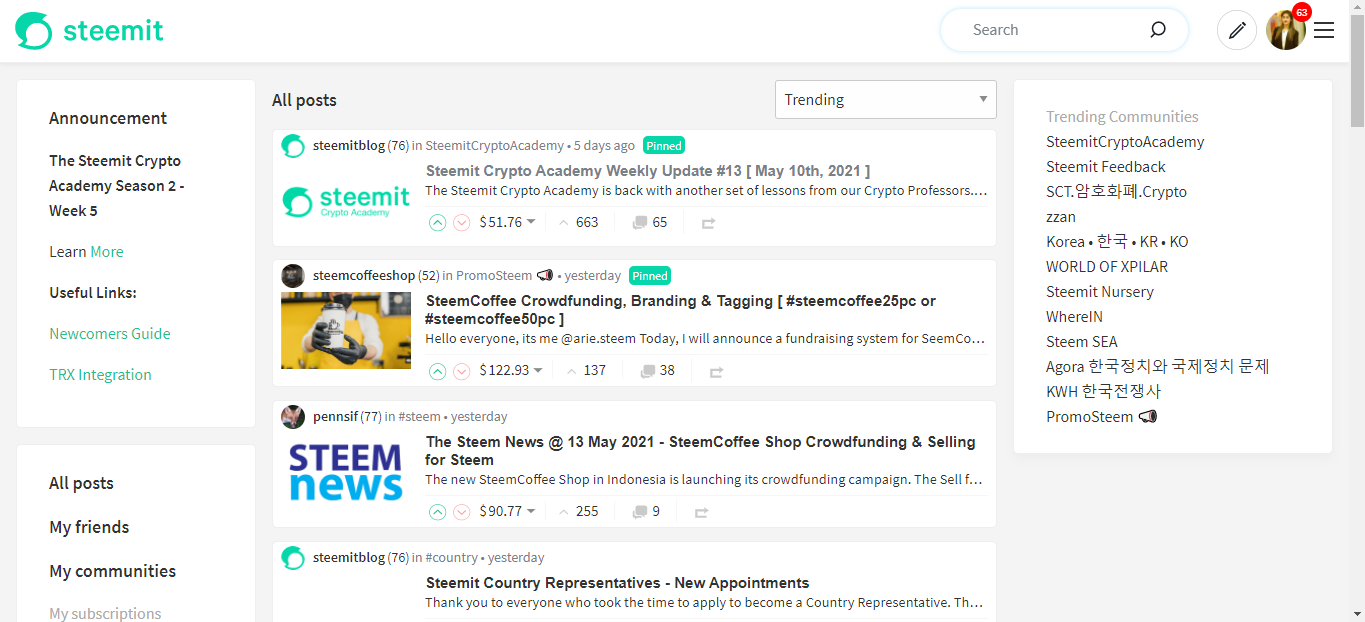Open the Trending sort dropdown
This screenshot has height=622, width=1365.
point(886,100)
